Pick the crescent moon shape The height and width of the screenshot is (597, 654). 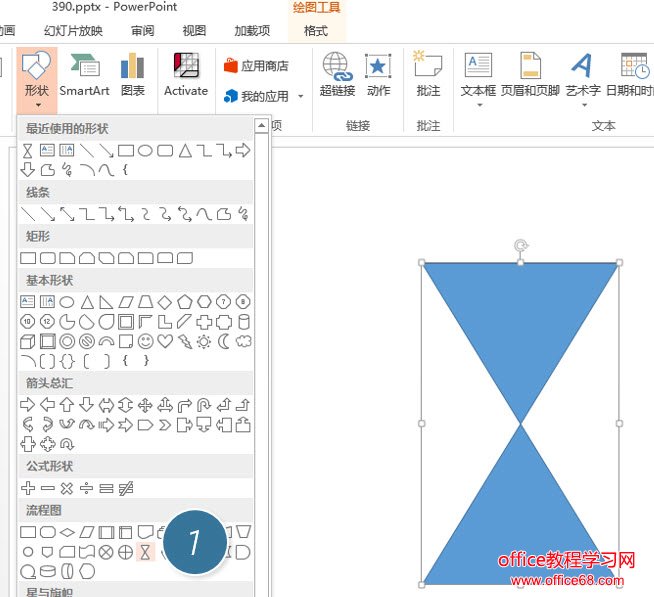click(223, 341)
